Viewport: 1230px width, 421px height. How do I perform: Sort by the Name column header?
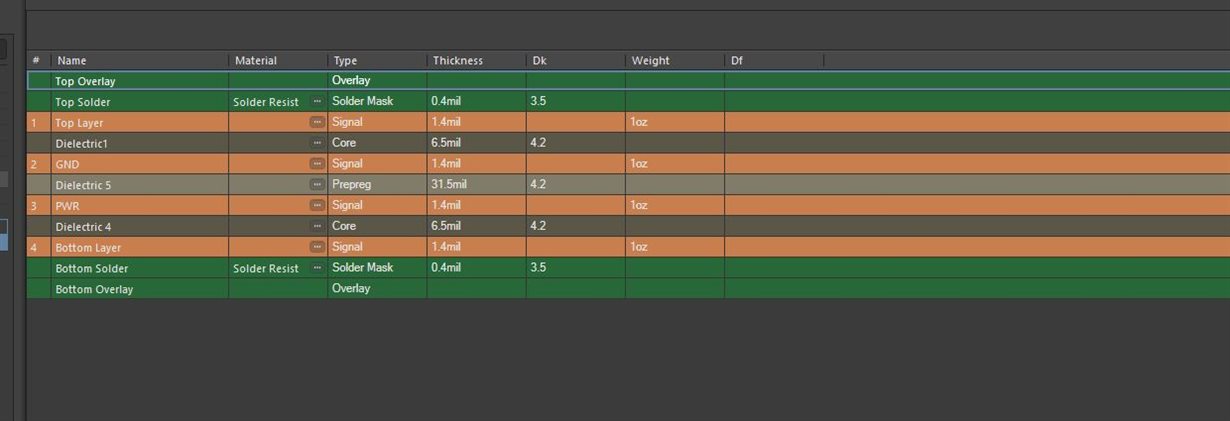pos(140,61)
